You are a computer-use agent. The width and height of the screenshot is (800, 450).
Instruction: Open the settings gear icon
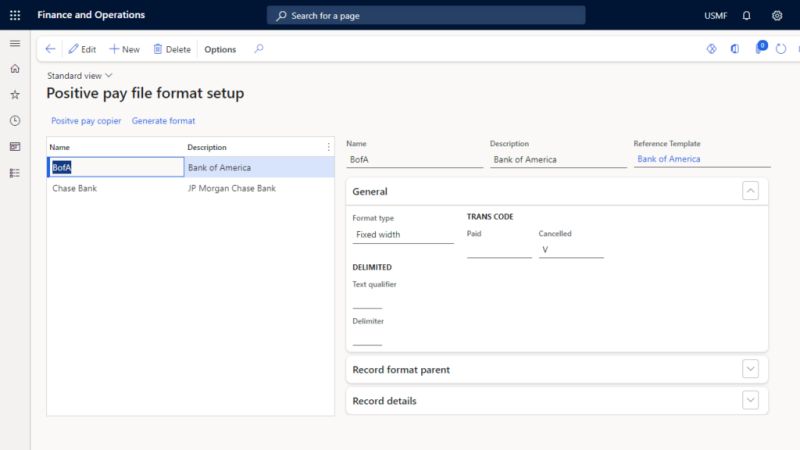pyautogui.click(x=777, y=15)
